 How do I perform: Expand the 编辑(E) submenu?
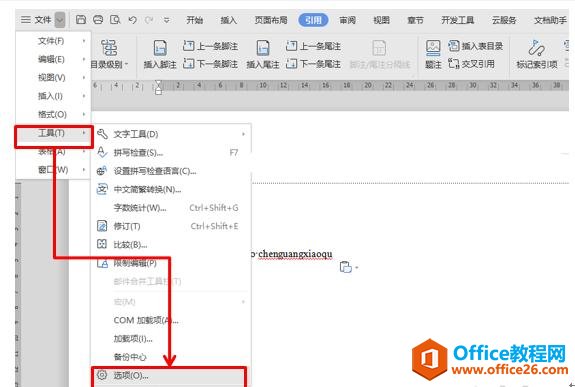[x=53, y=59]
